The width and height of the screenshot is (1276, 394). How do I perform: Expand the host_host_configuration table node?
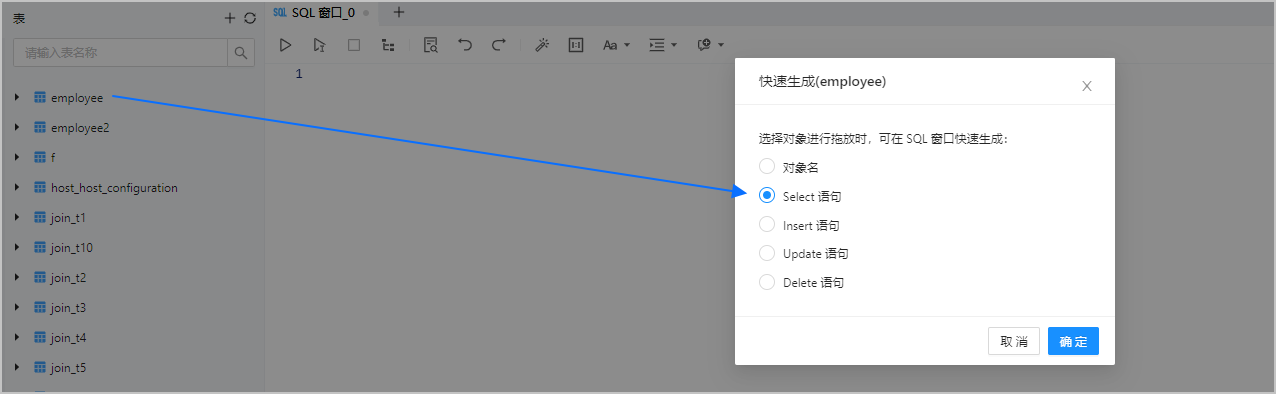pos(17,188)
